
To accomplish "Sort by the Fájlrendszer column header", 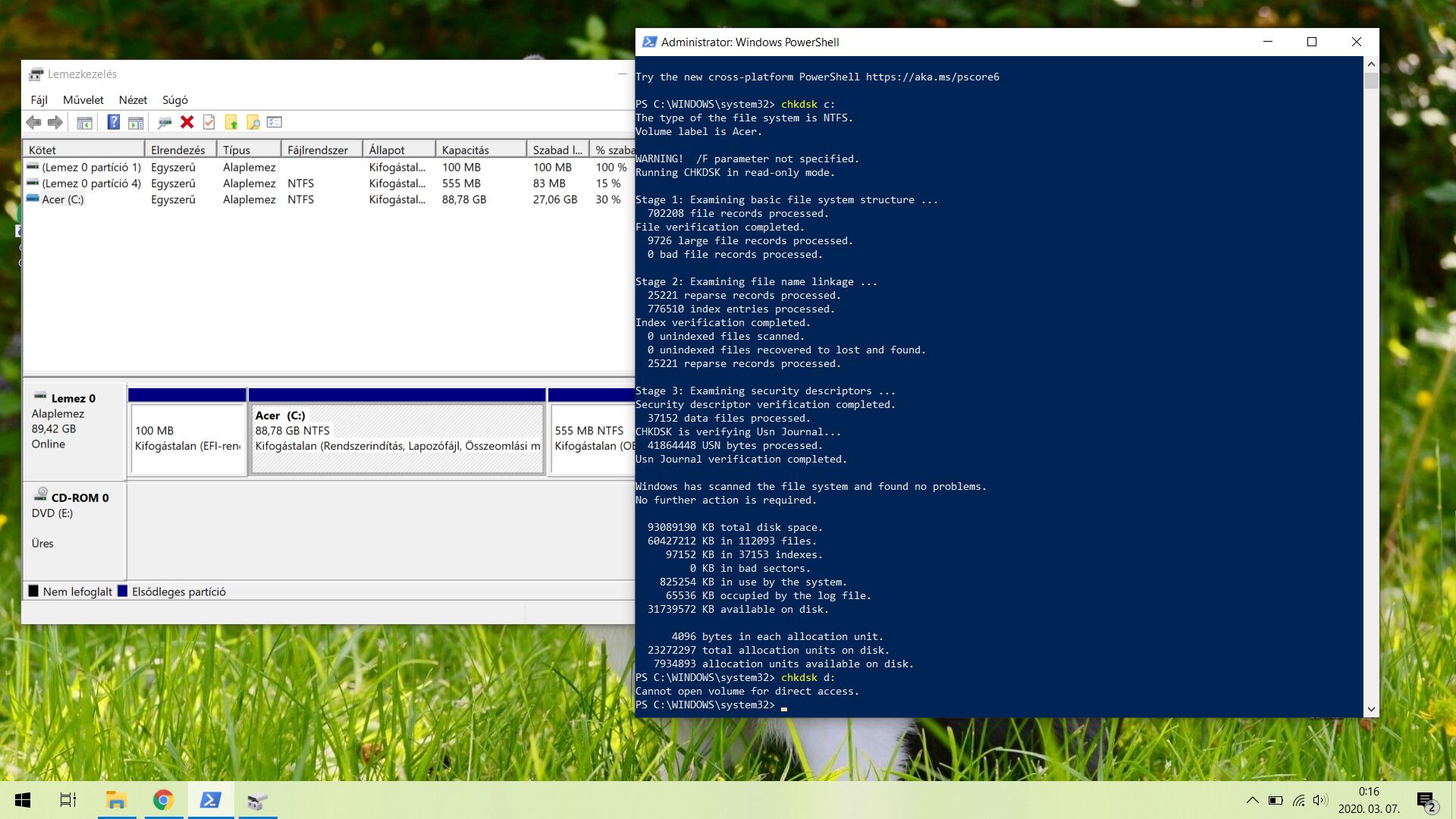I will pos(322,150).
